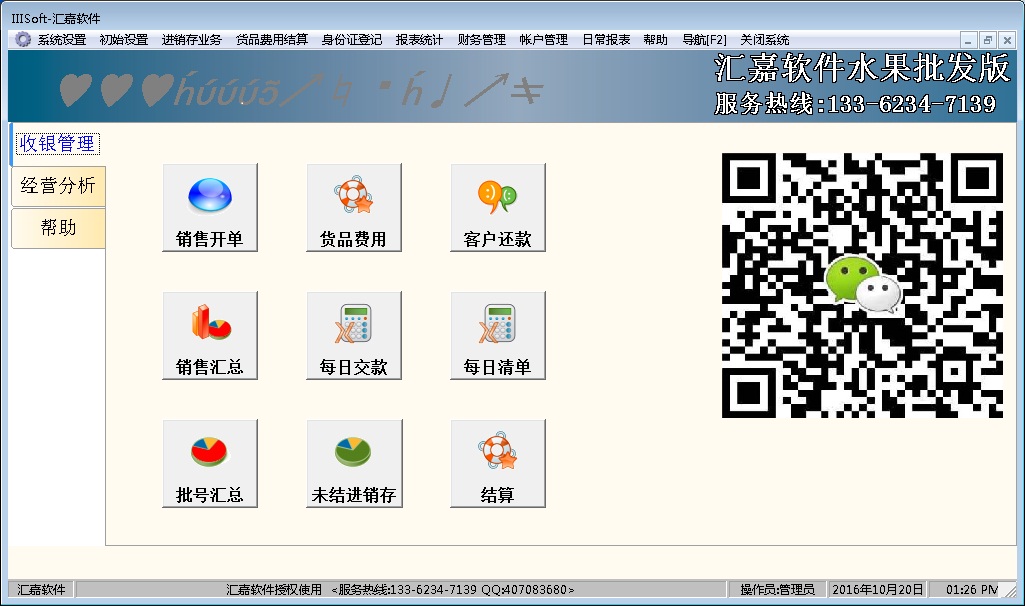Choose 关闭系统 to close the system

(765, 40)
